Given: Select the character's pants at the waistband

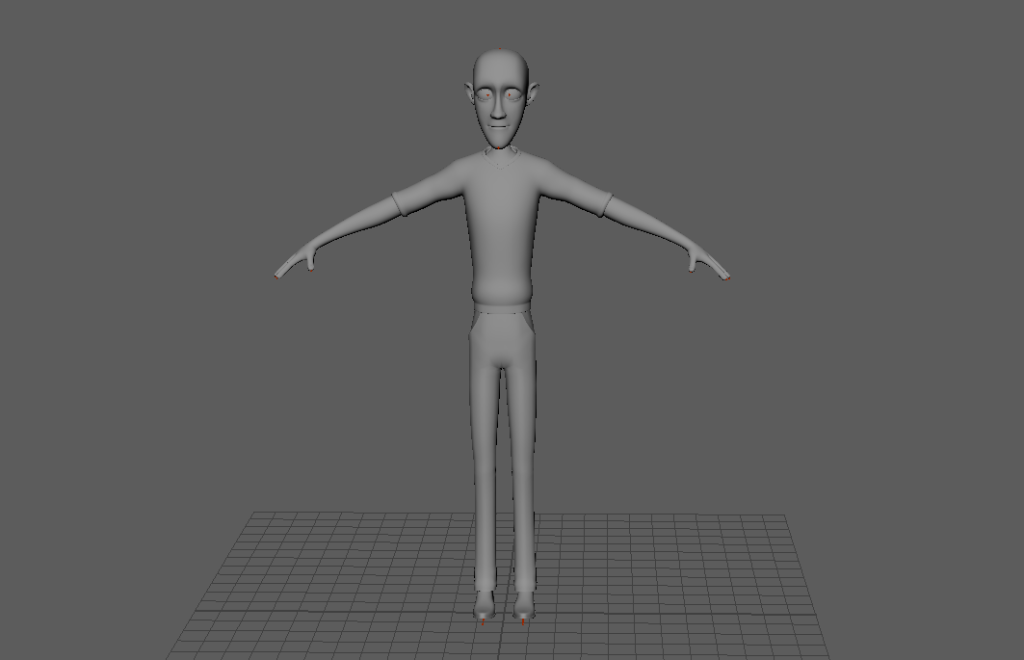Looking at the screenshot, I should (502, 308).
